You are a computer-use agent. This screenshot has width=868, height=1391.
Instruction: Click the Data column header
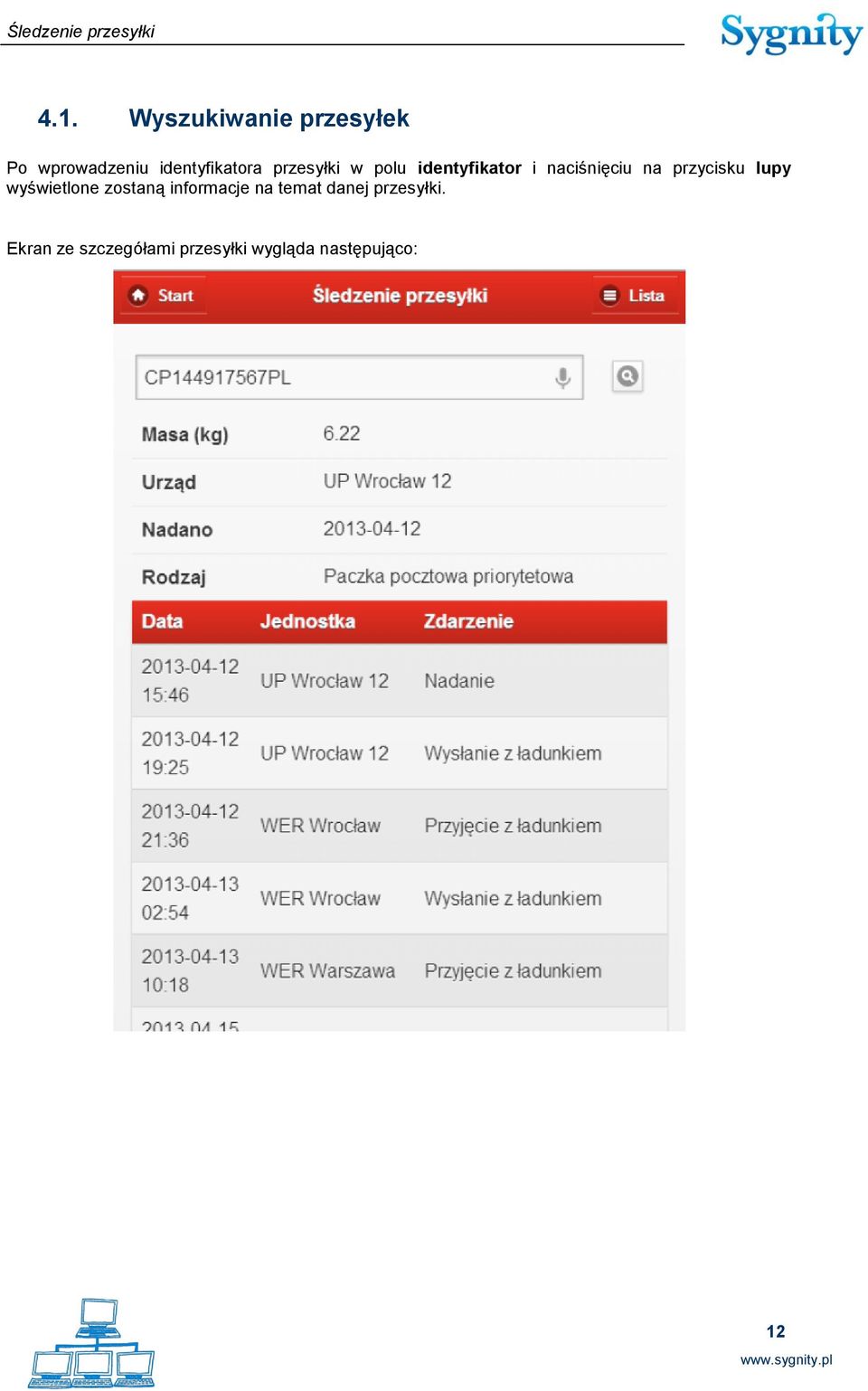pos(162,621)
